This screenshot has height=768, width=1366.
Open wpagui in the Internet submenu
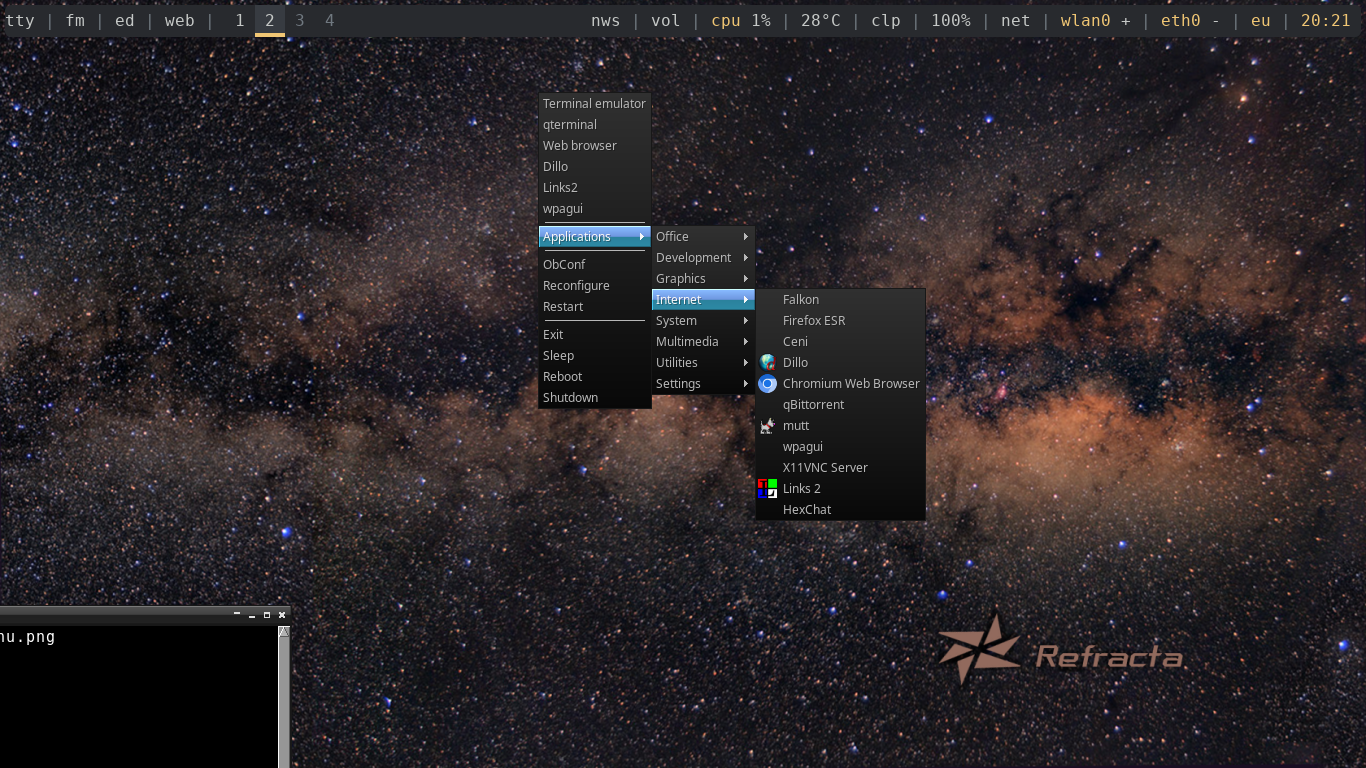click(x=840, y=446)
